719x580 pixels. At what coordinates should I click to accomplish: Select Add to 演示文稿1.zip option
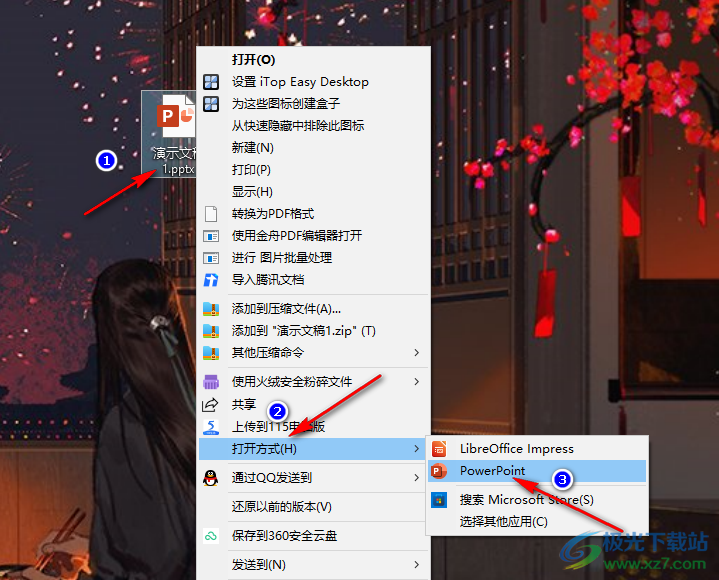click(x=303, y=331)
